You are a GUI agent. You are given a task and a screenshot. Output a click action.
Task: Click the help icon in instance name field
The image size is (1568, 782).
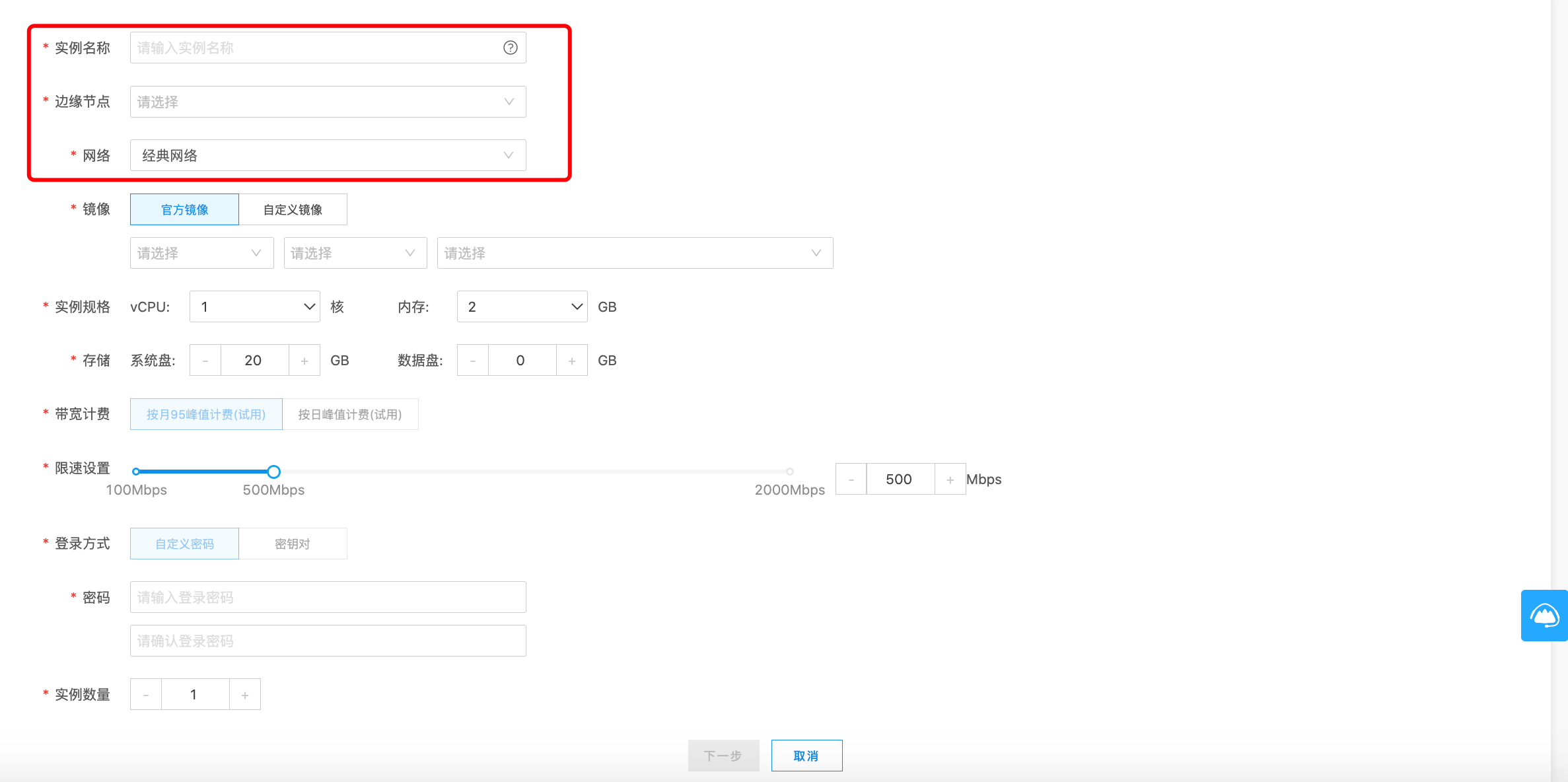[510, 48]
